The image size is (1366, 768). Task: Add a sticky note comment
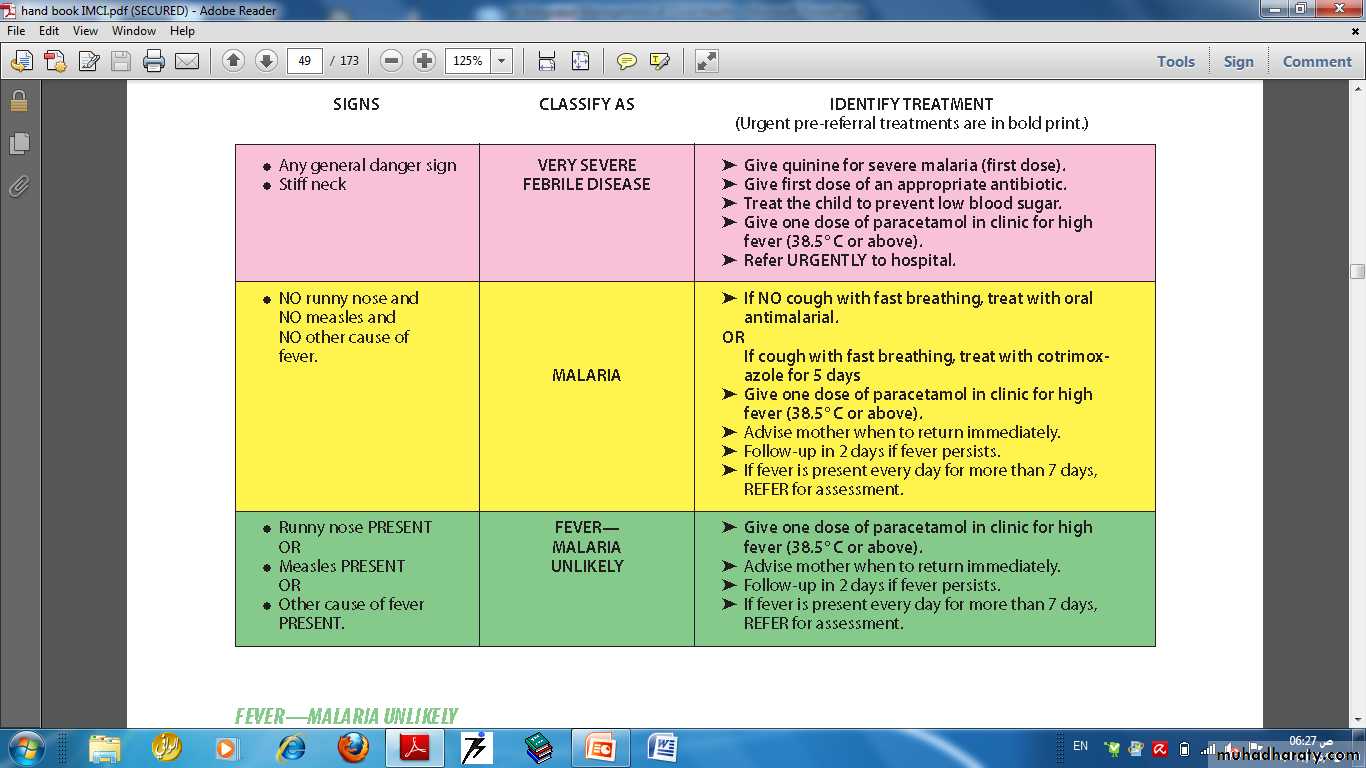point(626,61)
